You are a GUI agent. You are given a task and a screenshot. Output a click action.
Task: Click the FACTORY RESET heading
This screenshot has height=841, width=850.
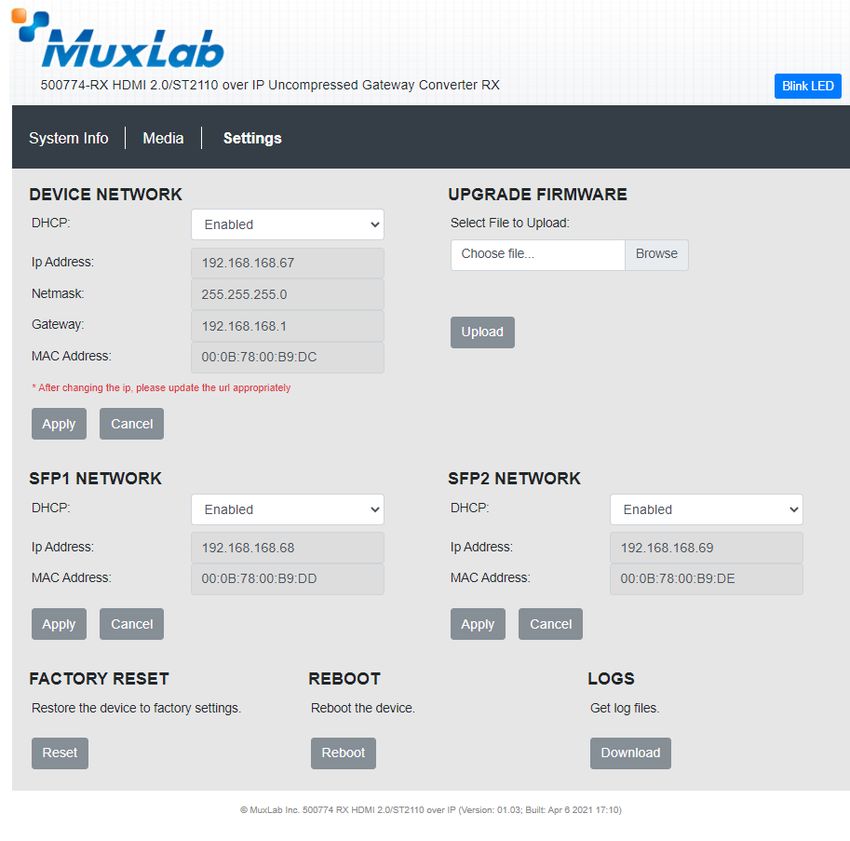[99, 679]
